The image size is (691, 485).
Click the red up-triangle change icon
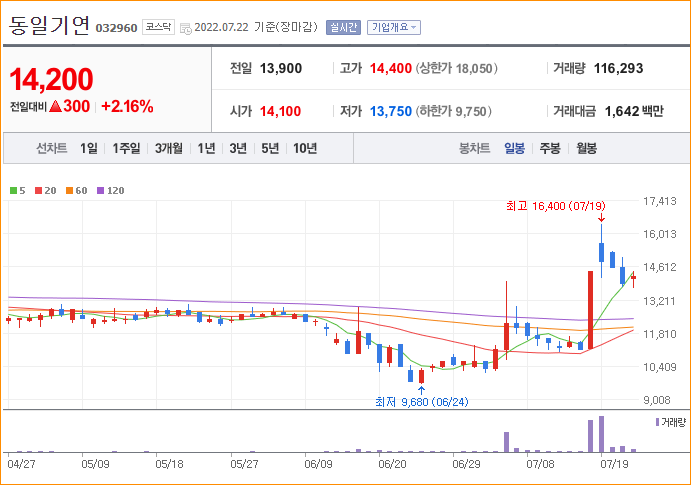(56, 106)
